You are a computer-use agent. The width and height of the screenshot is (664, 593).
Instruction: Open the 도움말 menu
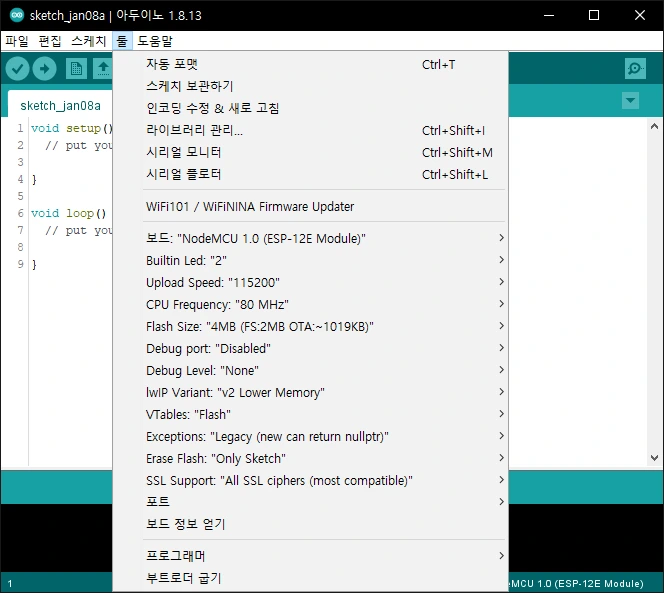(x=155, y=41)
